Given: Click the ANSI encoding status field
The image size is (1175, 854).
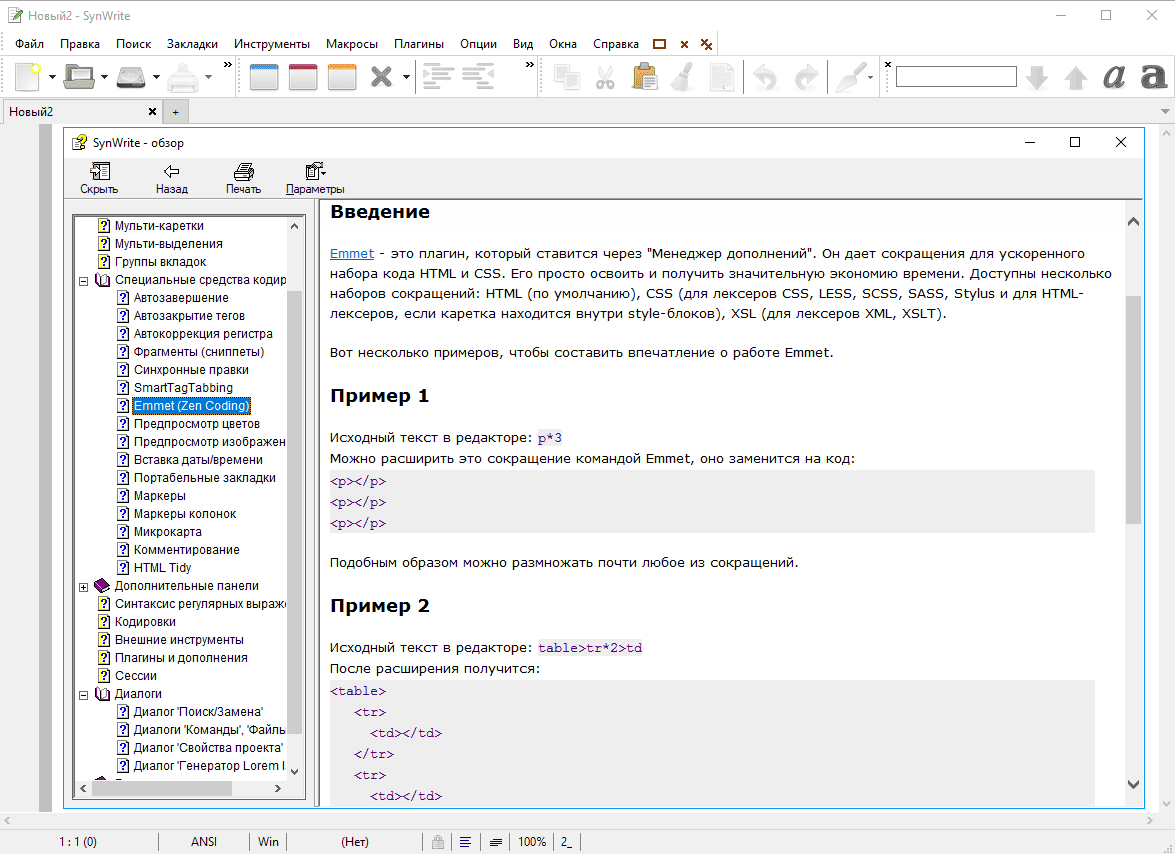Looking at the screenshot, I should (204, 842).
